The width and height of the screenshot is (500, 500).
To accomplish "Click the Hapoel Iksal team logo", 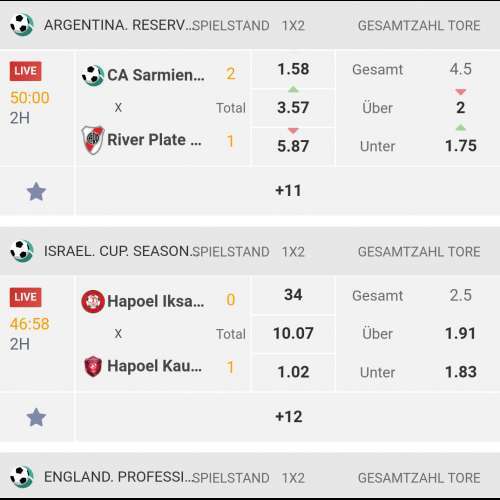I will tap(93, 301).
